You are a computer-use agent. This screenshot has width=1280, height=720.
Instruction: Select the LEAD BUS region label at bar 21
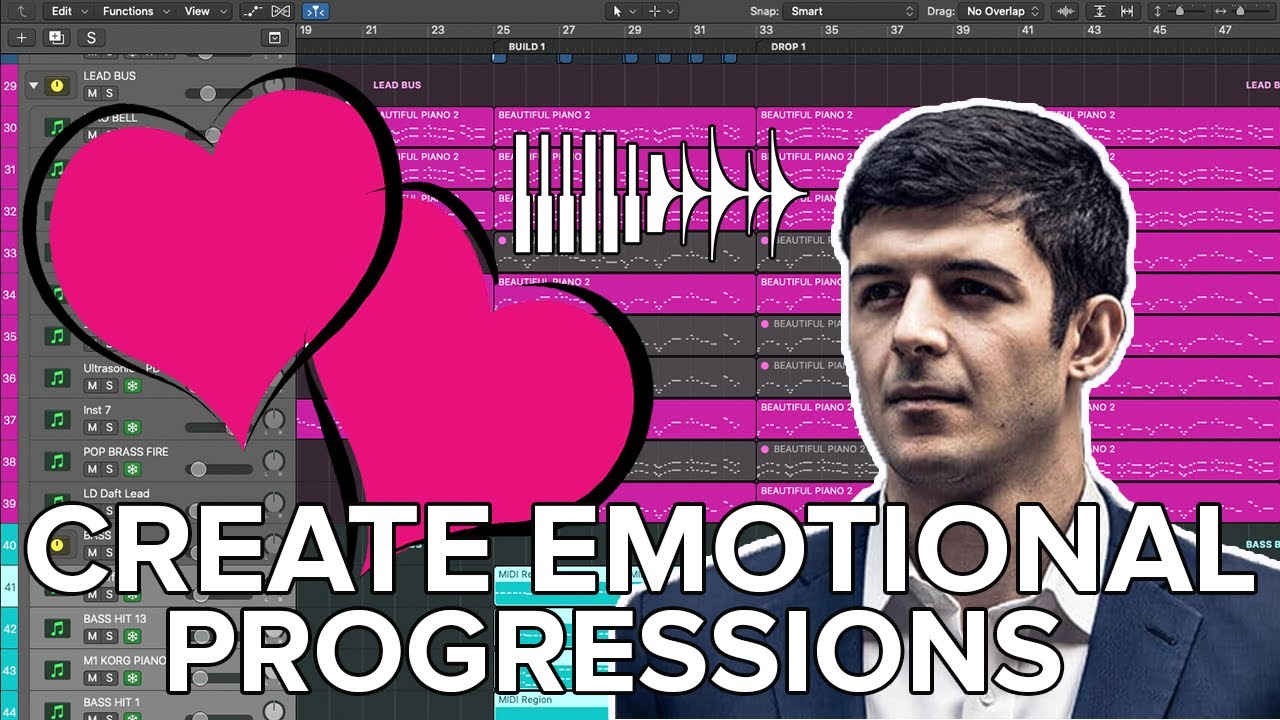click(x=397, y=85)
